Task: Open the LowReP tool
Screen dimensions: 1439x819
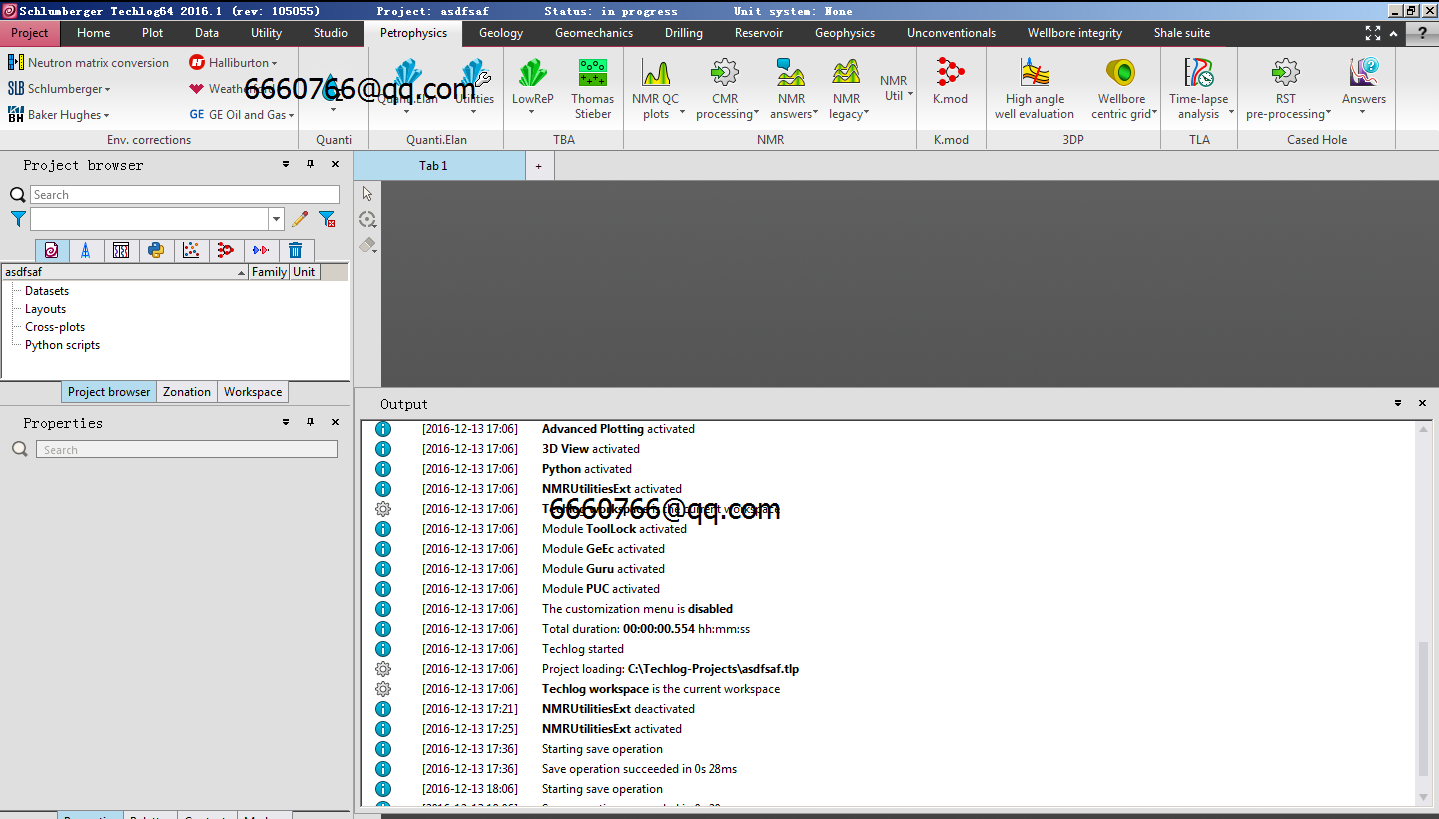Action: tap(532, 88)
